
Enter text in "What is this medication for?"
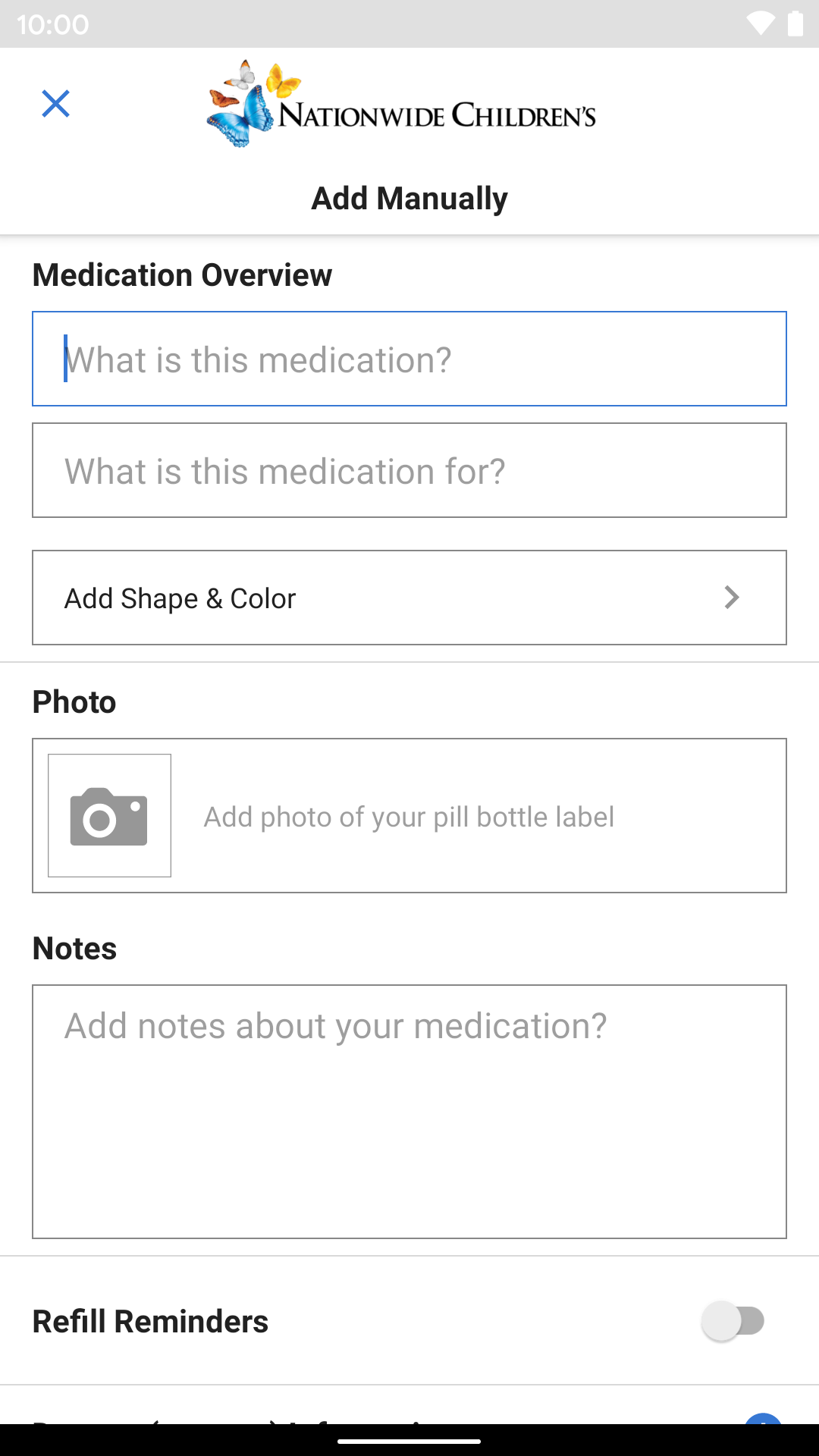pyautogui.click(x=409, y=470)
